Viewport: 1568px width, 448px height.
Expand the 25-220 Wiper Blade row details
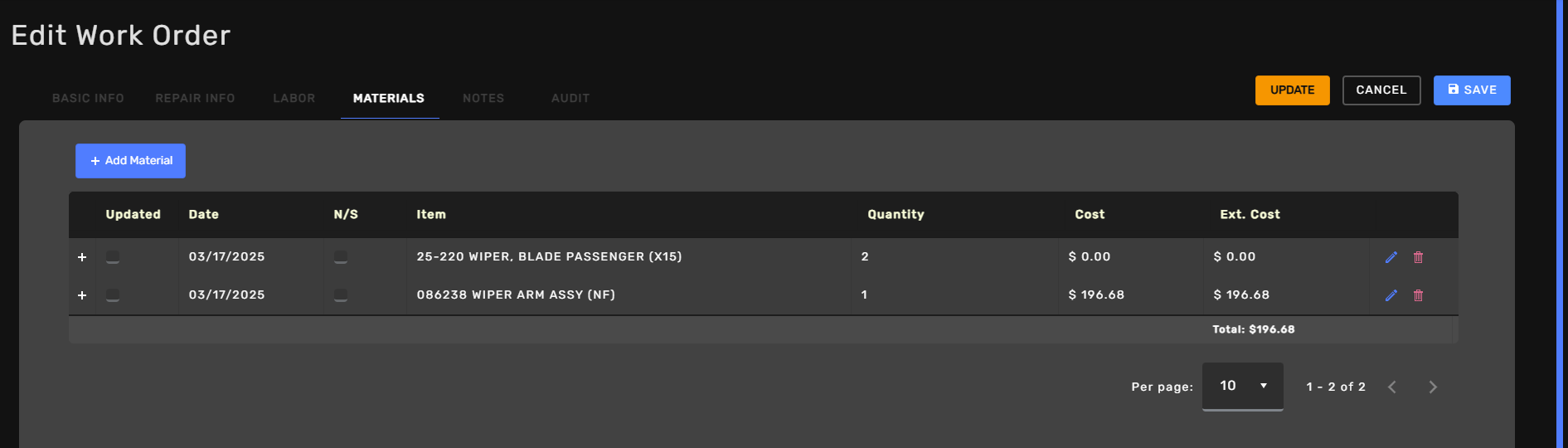pos(82,257)
